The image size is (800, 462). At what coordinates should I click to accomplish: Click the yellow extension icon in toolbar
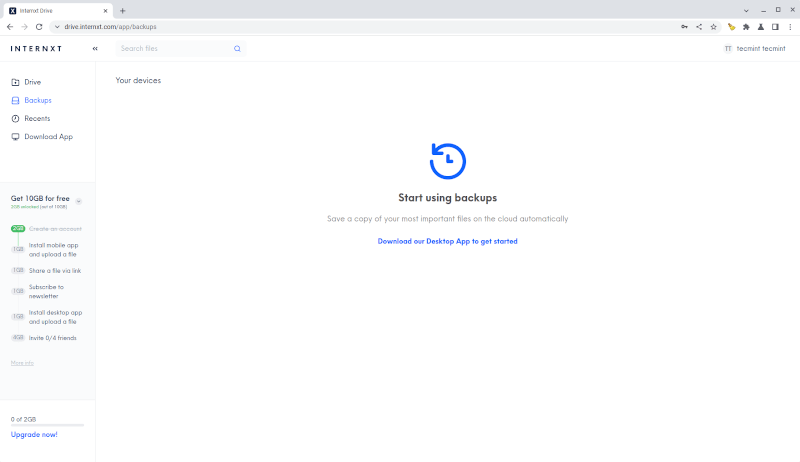point(731,27)
